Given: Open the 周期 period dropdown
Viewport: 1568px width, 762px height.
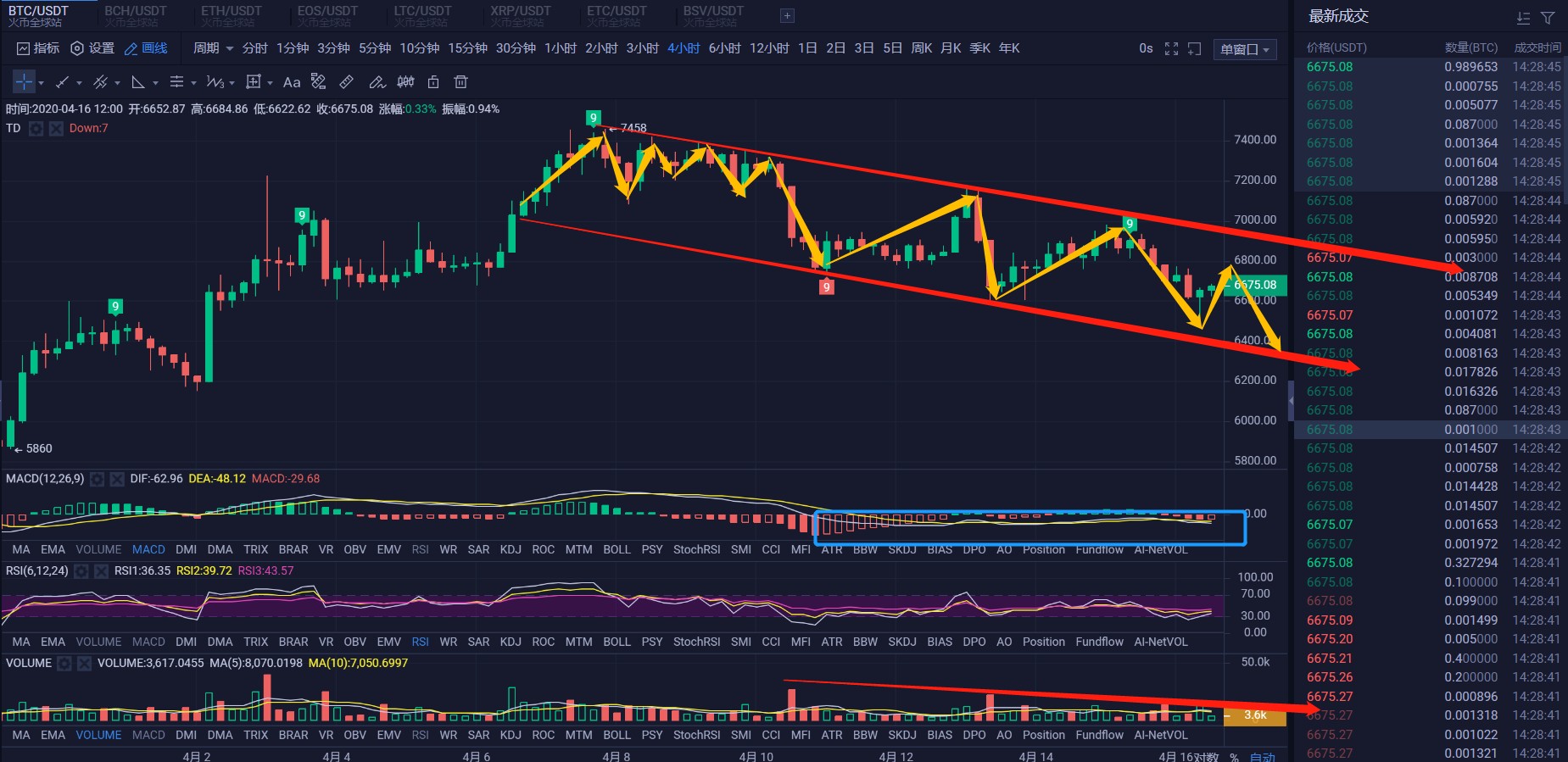Looking at the screenshot, I should (x=213, y=48).
